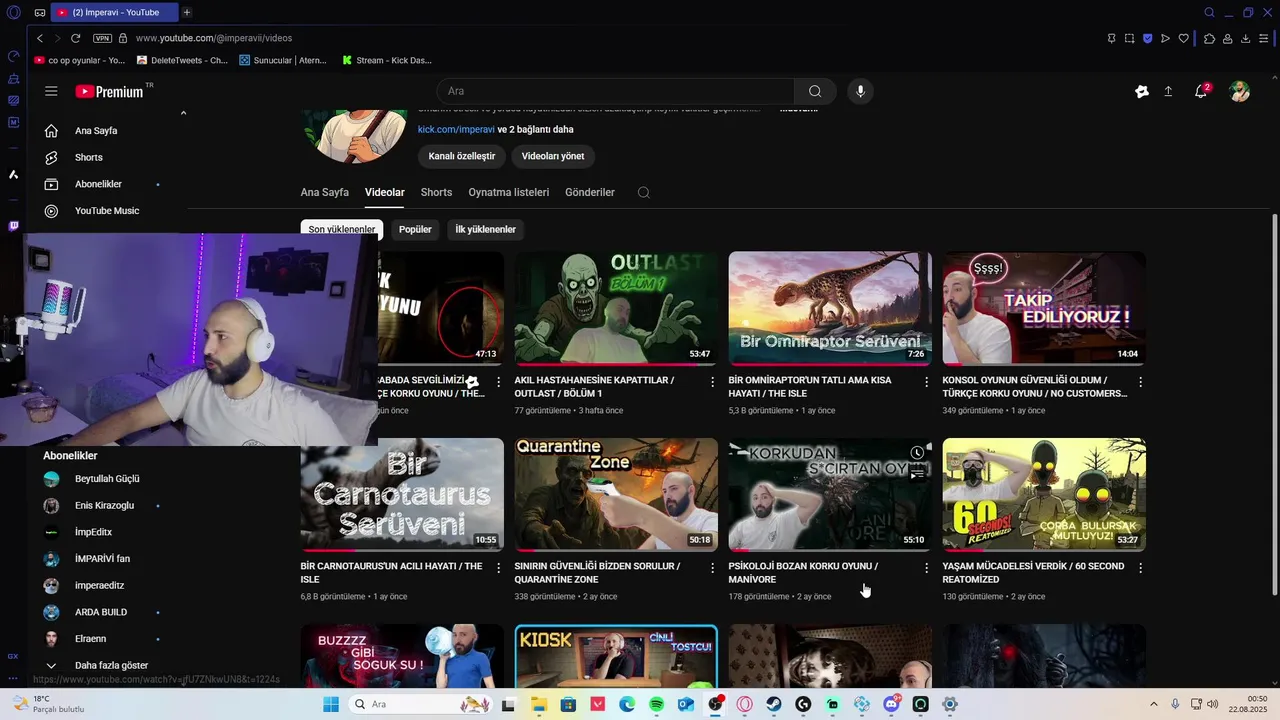This screenshot has width=1280, height=720.
Task: Switch to Ana Sayfa channel tab
Action: pos(325,192)
